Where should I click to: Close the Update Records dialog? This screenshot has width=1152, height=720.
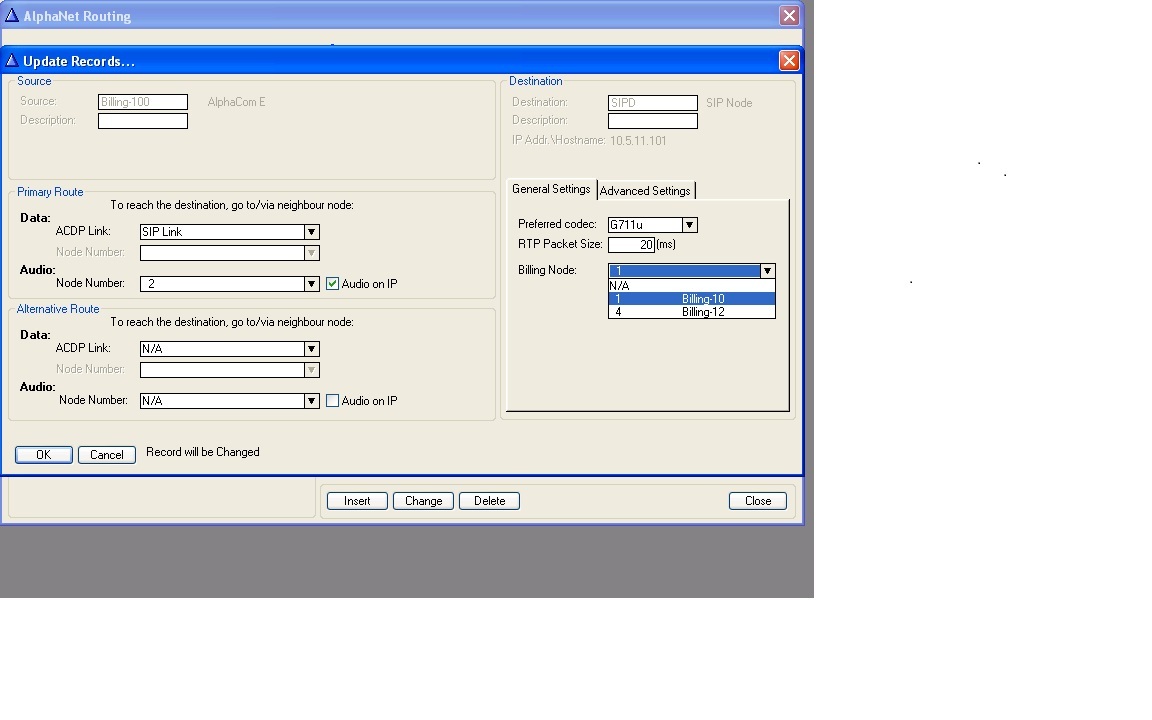[789, 61]
